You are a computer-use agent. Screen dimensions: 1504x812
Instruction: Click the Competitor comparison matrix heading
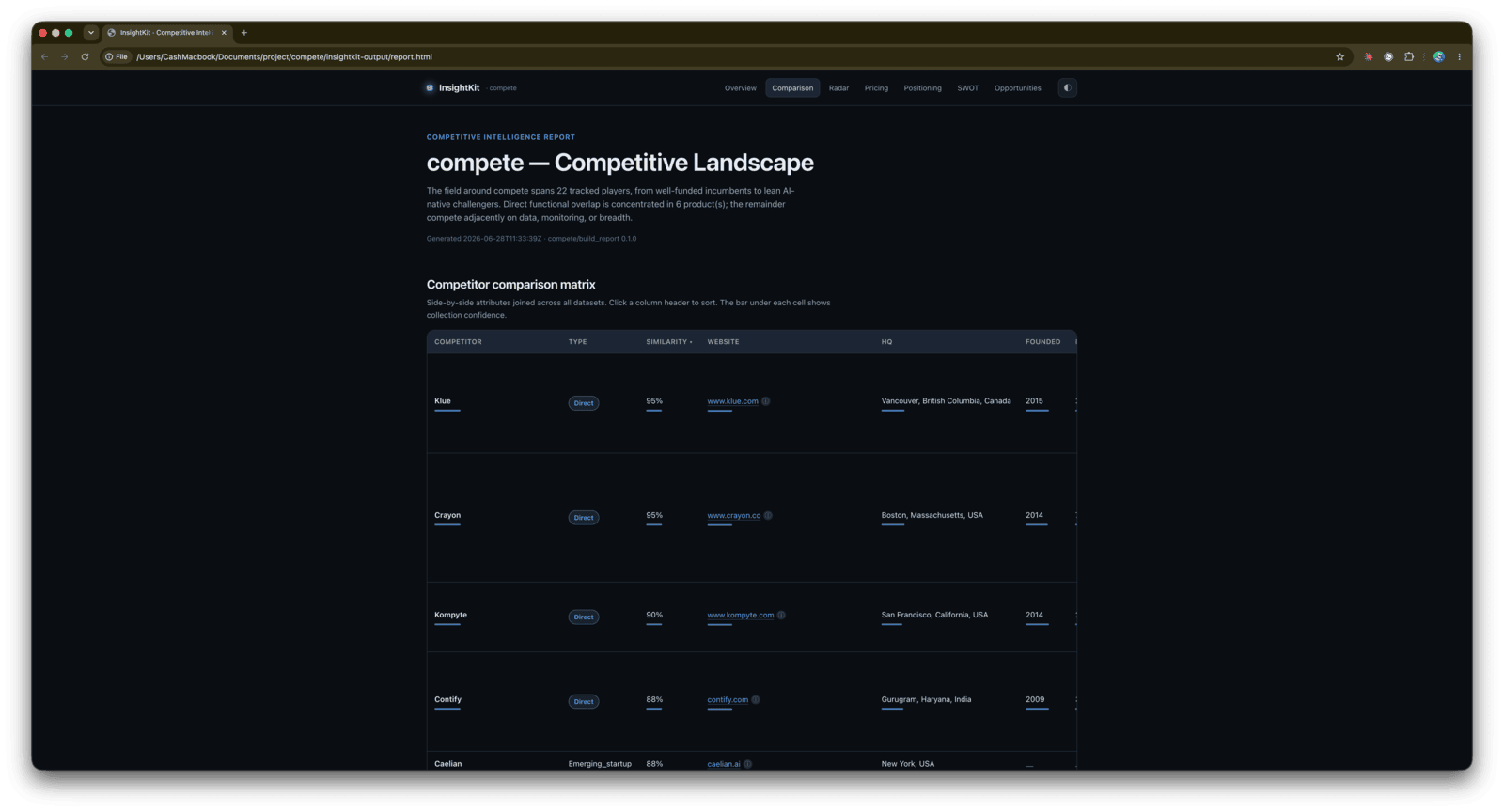pos(510,285)
